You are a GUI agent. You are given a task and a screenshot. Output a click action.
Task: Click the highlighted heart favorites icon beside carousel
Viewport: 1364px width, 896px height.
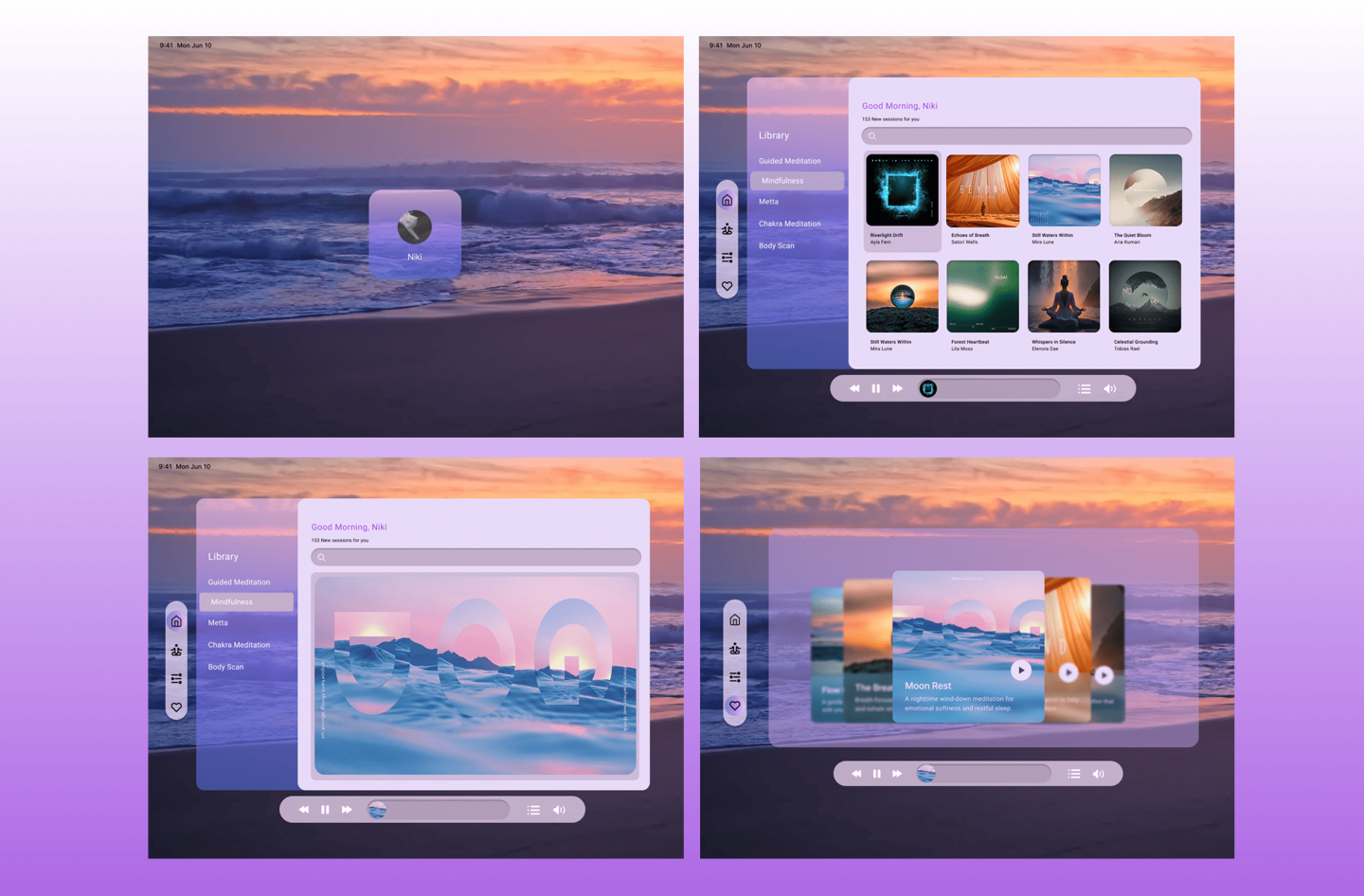point(734,706)
